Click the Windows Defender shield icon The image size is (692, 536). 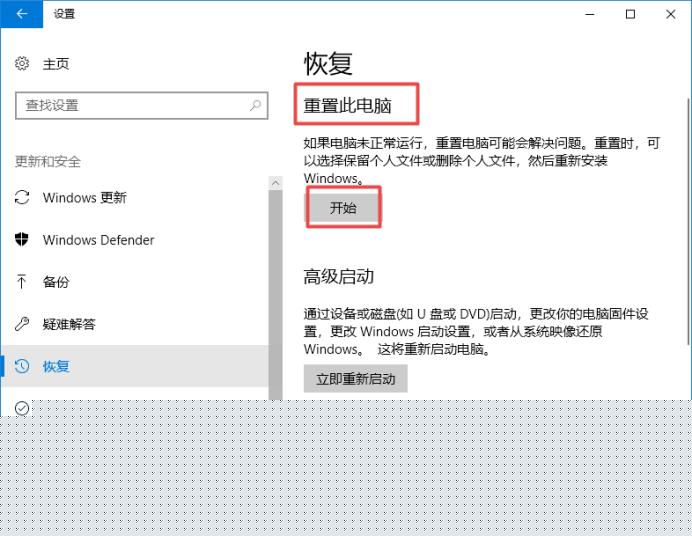(22, 240)
